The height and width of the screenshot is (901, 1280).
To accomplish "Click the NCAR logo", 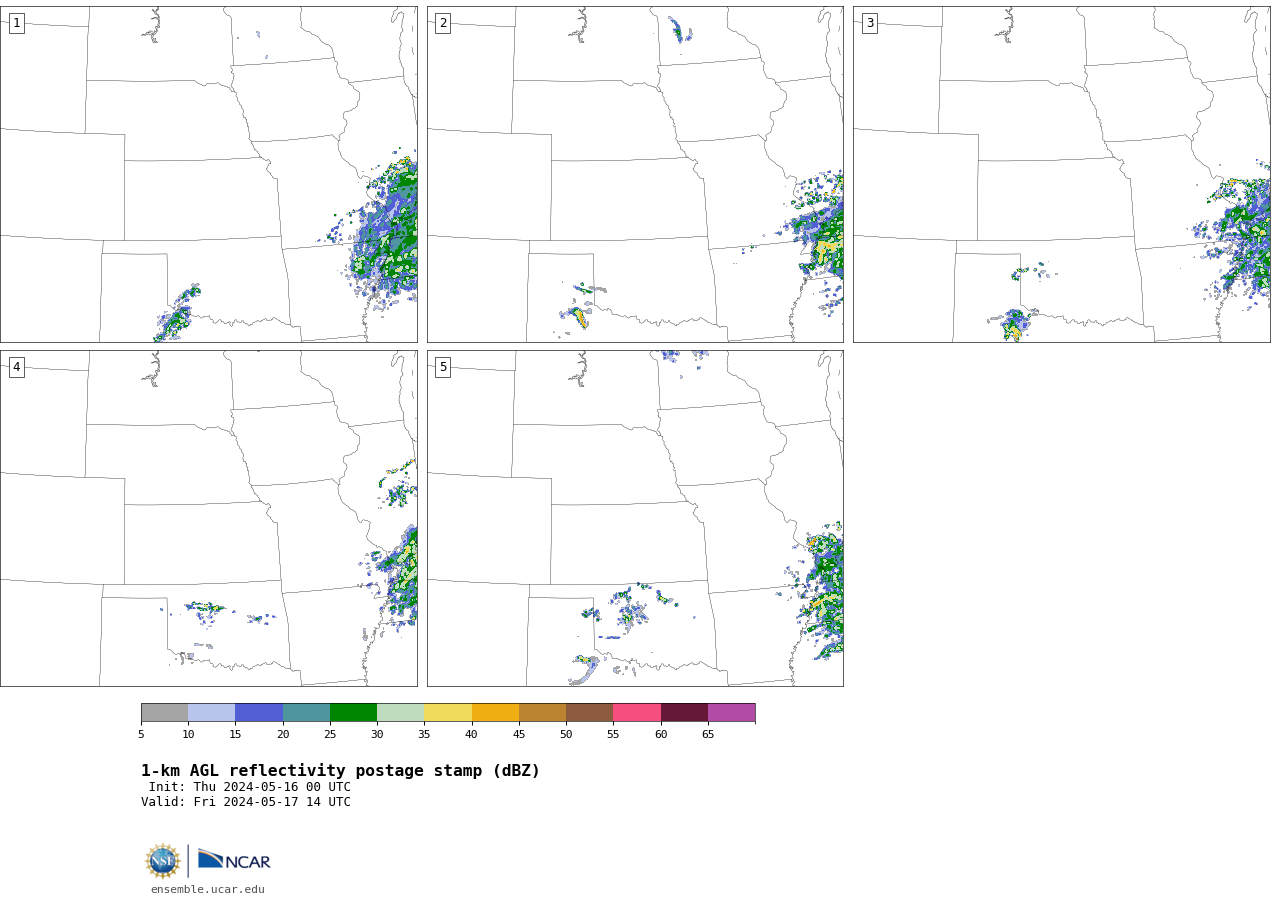I will (x=234, y=860).
